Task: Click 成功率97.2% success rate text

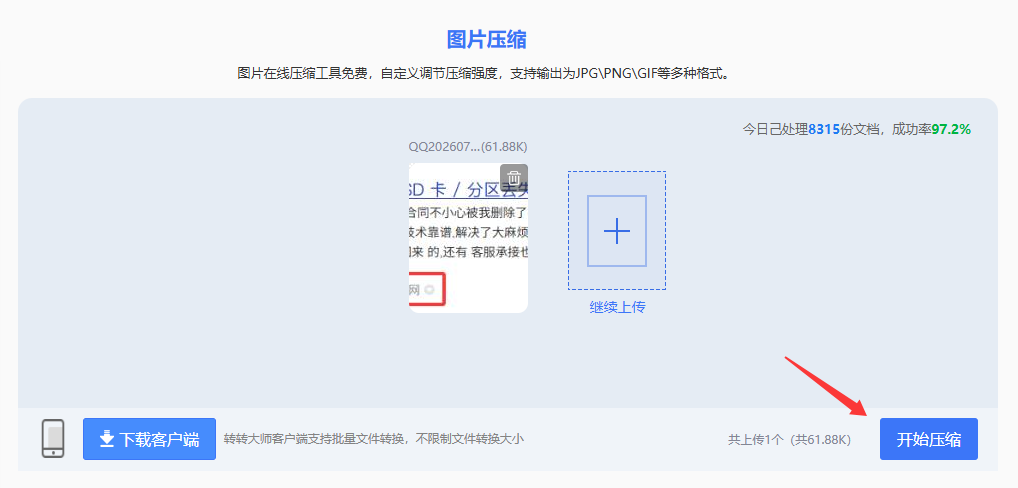Action: (x=932, y=129)
